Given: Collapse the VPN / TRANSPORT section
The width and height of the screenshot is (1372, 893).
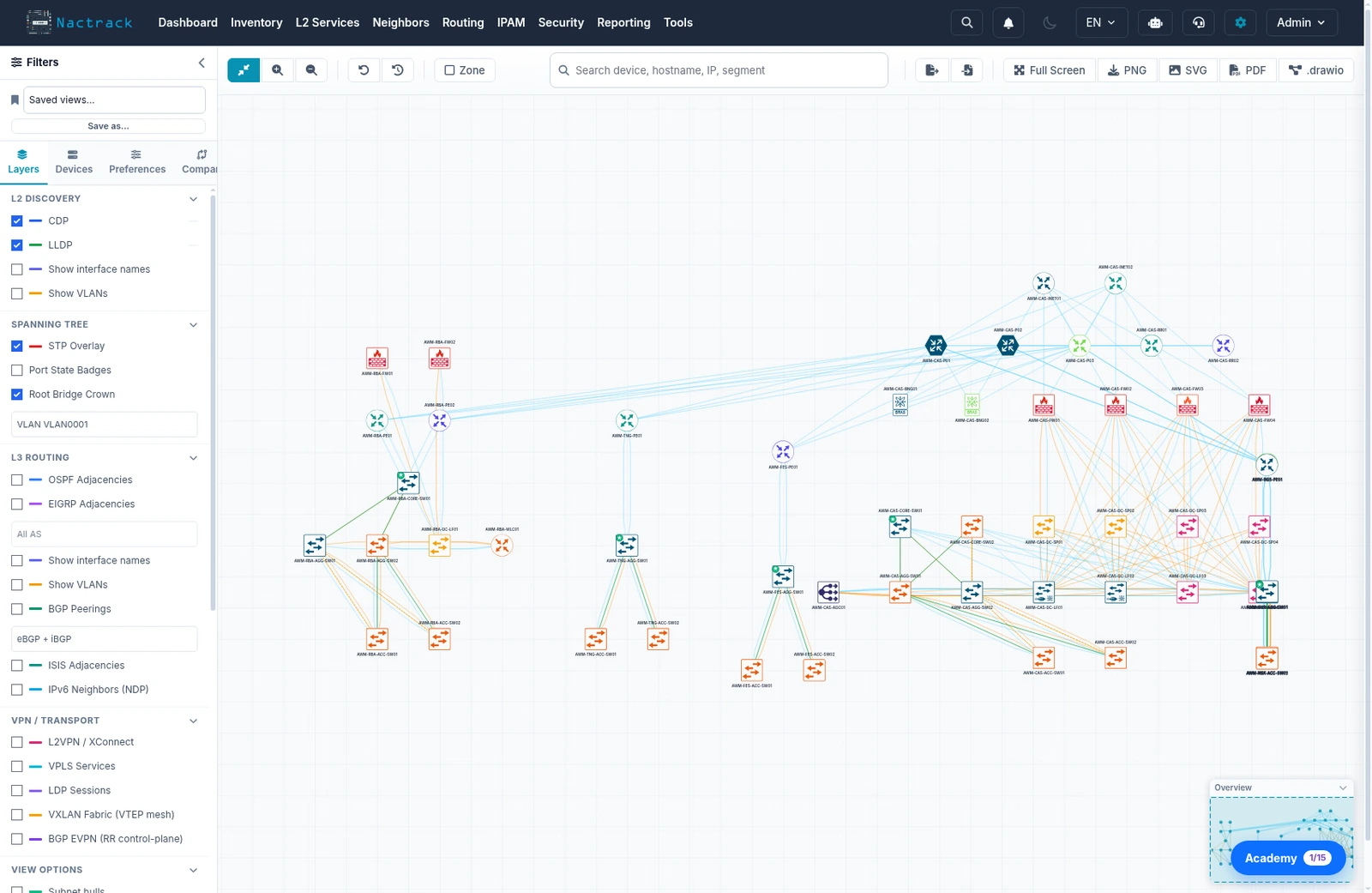Looking at the screenshot, I should tap(193, 721).
